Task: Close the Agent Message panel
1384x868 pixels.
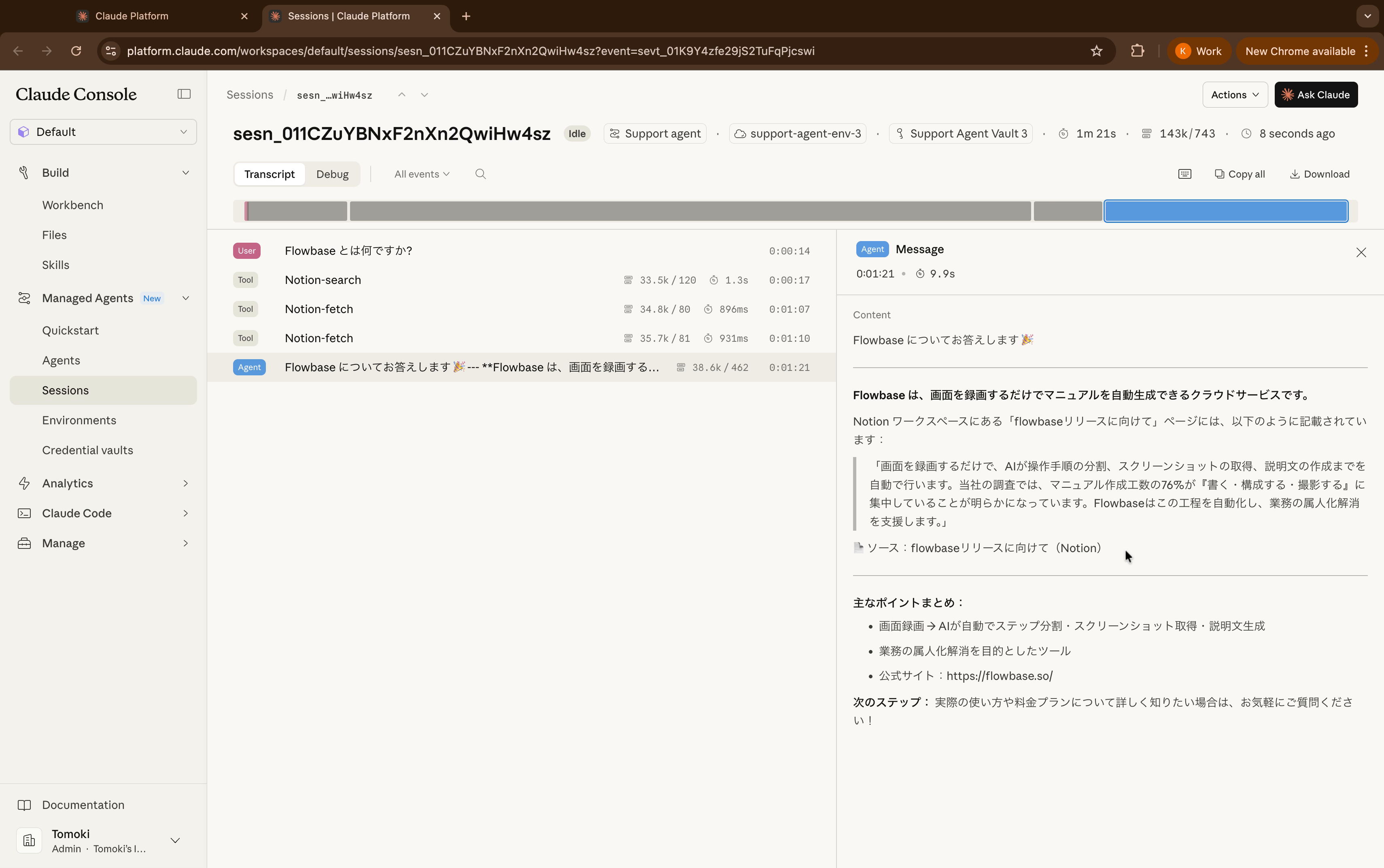Action: coord(1361,252)
